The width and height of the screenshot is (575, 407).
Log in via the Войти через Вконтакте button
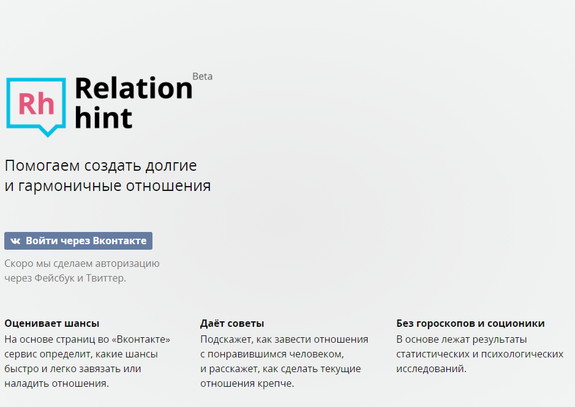(x=78, y=241)
